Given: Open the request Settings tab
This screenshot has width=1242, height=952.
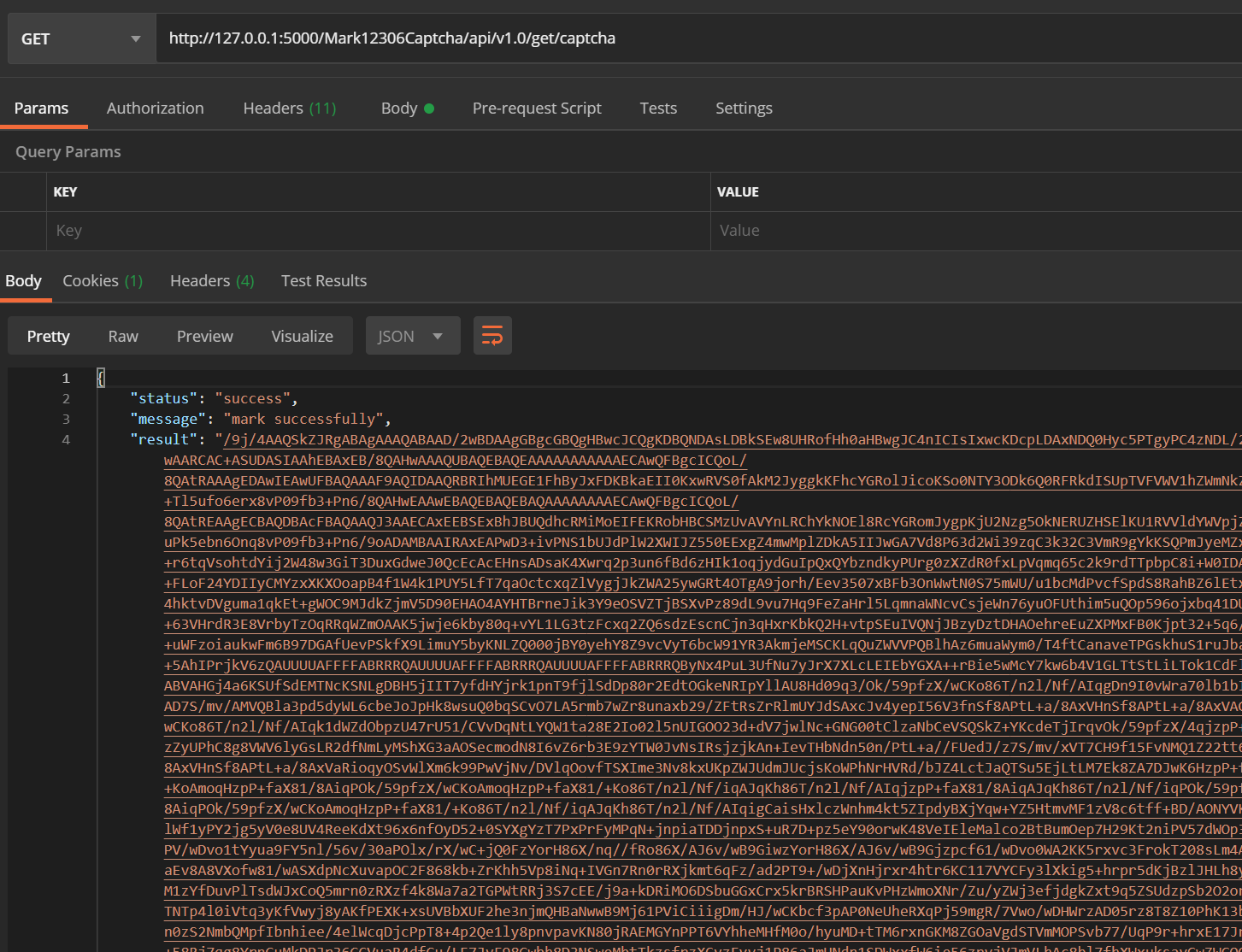Looking at the screenshot, I should (x=744, y=109).
